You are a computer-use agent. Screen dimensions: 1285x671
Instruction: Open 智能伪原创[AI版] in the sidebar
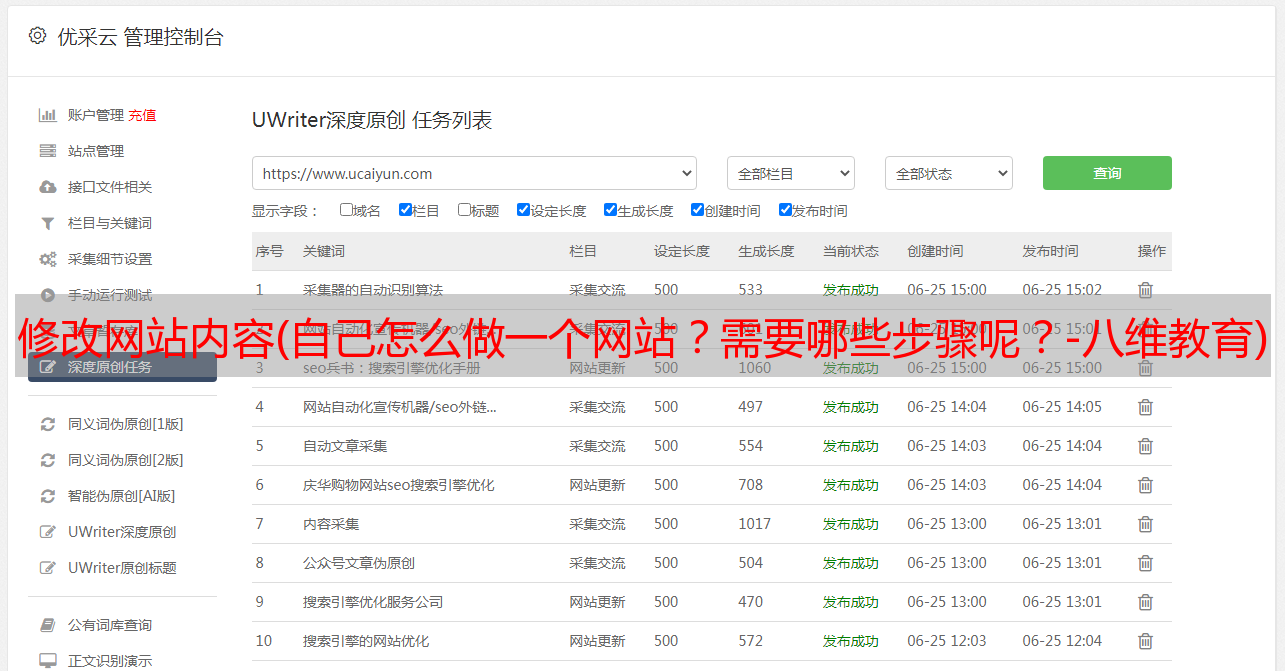point(122,496)
